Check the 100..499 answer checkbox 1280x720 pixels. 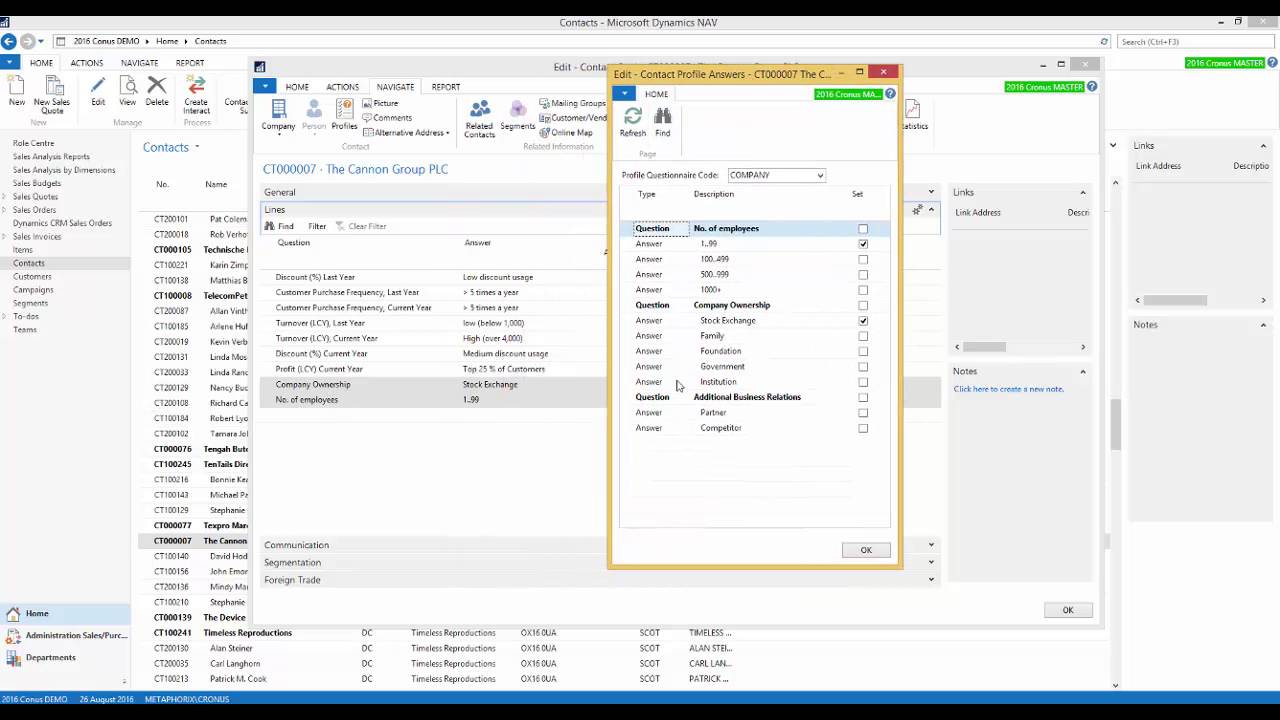click(863, 259)
